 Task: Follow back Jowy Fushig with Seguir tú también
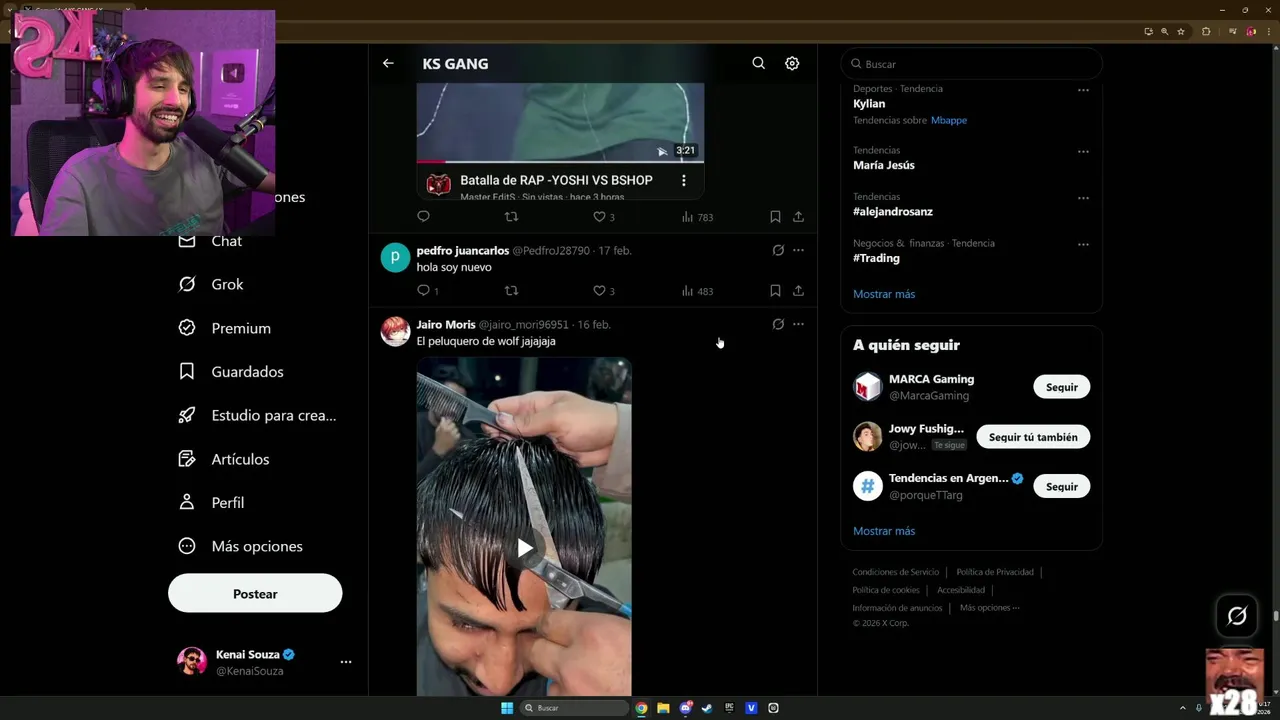(x=1033, y=437)
